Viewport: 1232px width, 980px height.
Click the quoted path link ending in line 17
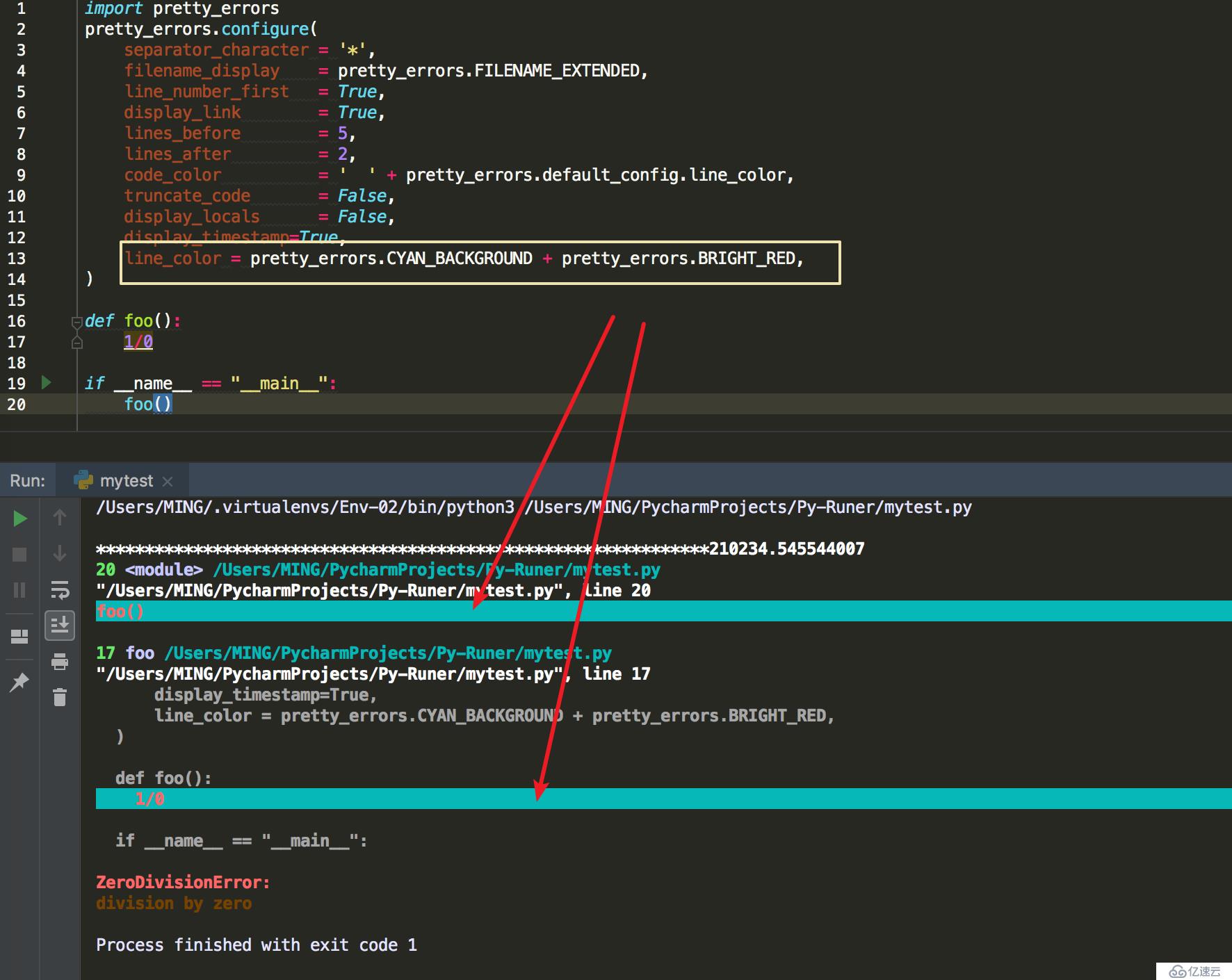click(x=373, y=674)
